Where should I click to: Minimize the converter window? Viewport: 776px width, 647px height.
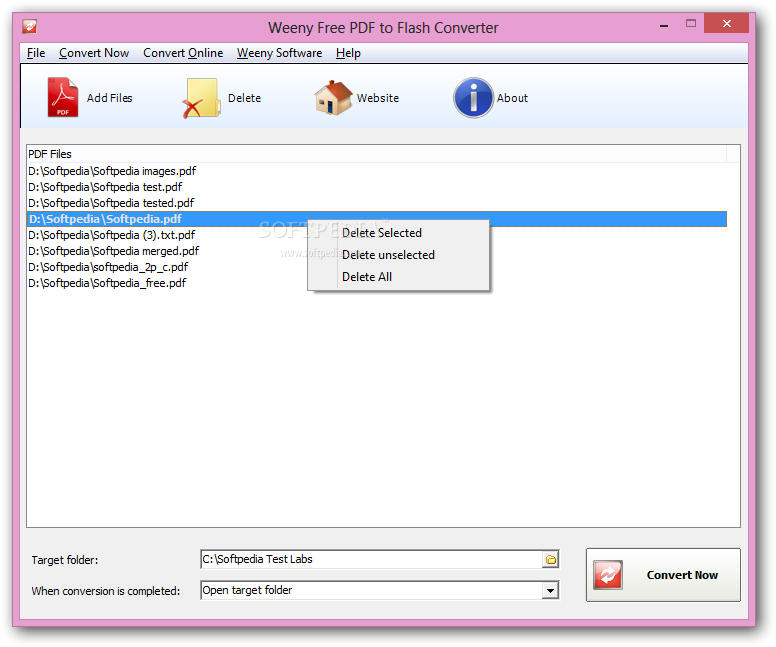pyautogui.click(x=664, y=24)
